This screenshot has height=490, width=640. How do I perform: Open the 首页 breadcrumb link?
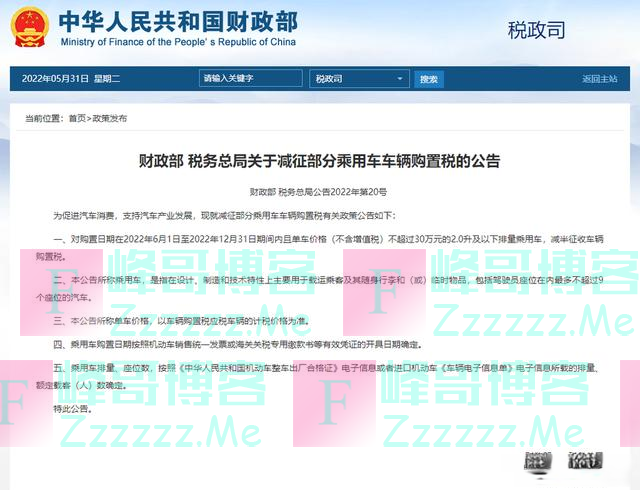pyautogui.click(x=78, y=119)
